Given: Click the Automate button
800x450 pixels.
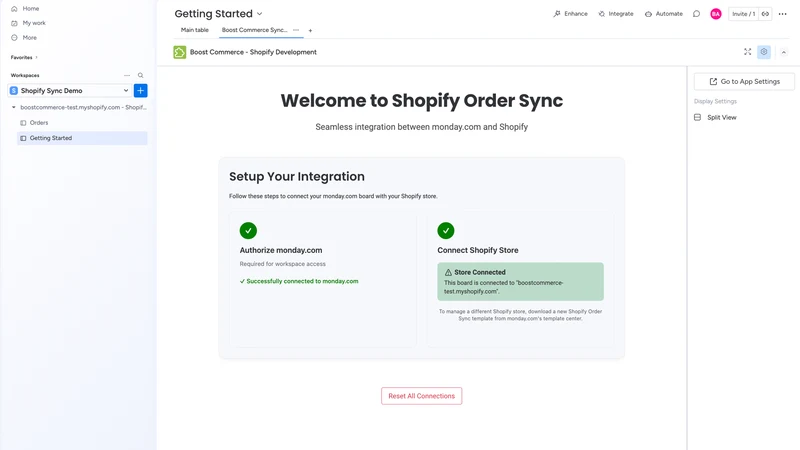Looking at the screenshot, I should 663,14.
